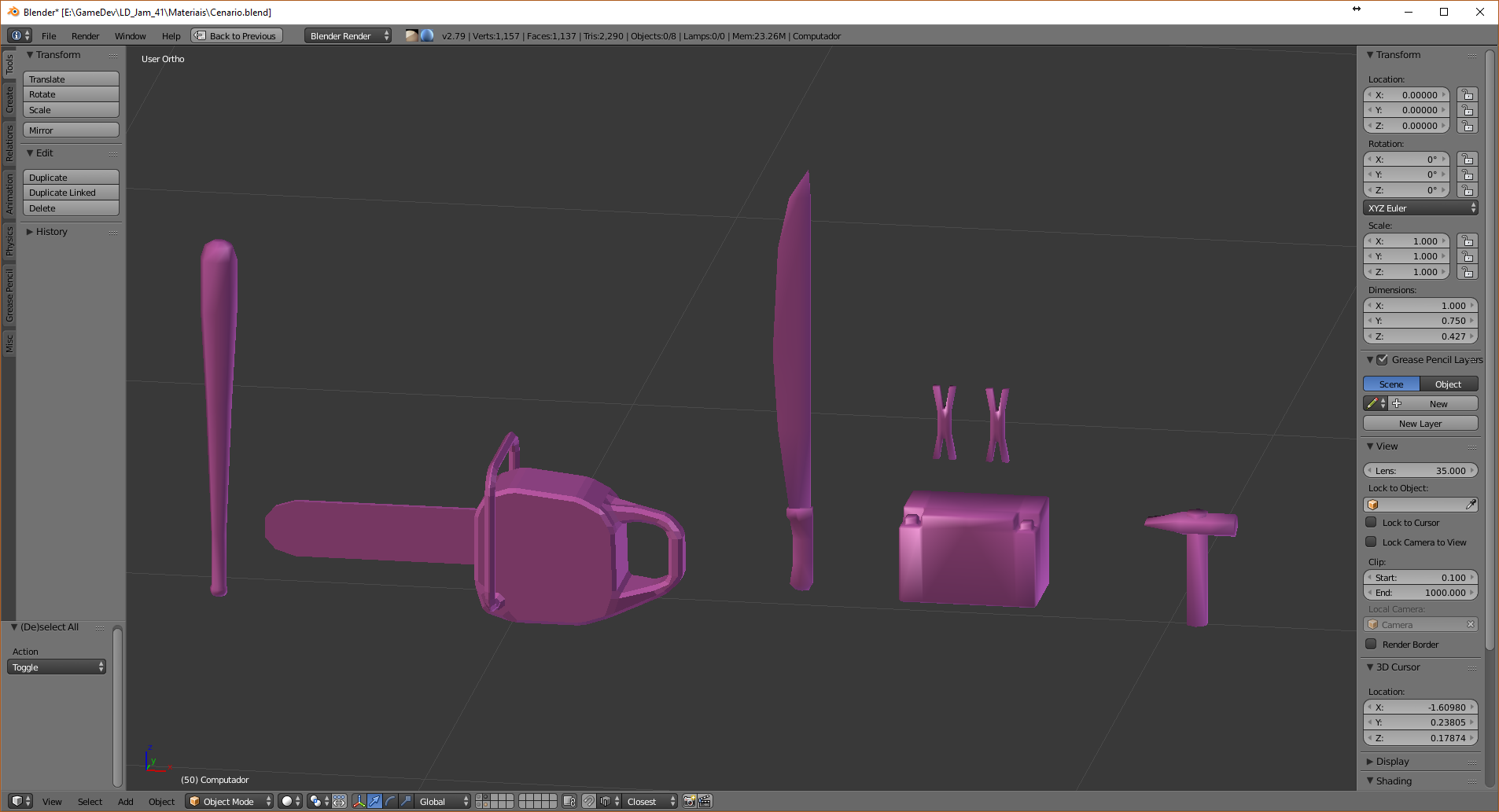This screenshot has height=812, width=1499.
Task: Toggle the lock for Location X
Action: pos(1467,95)
